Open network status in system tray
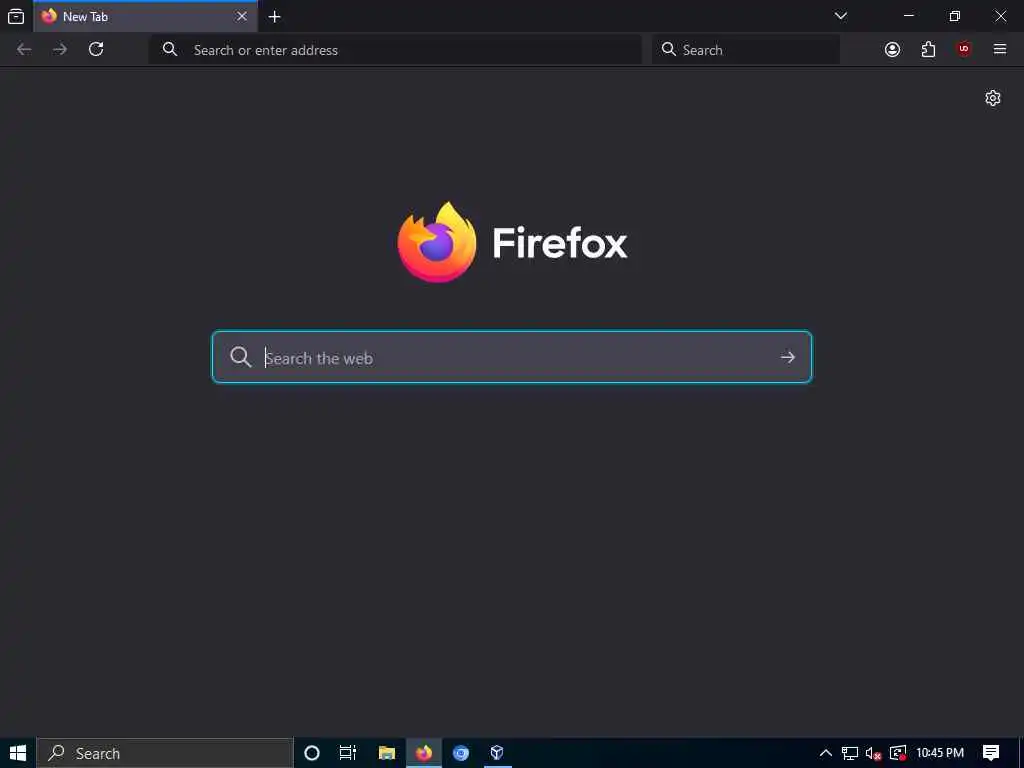 (850, 753)
